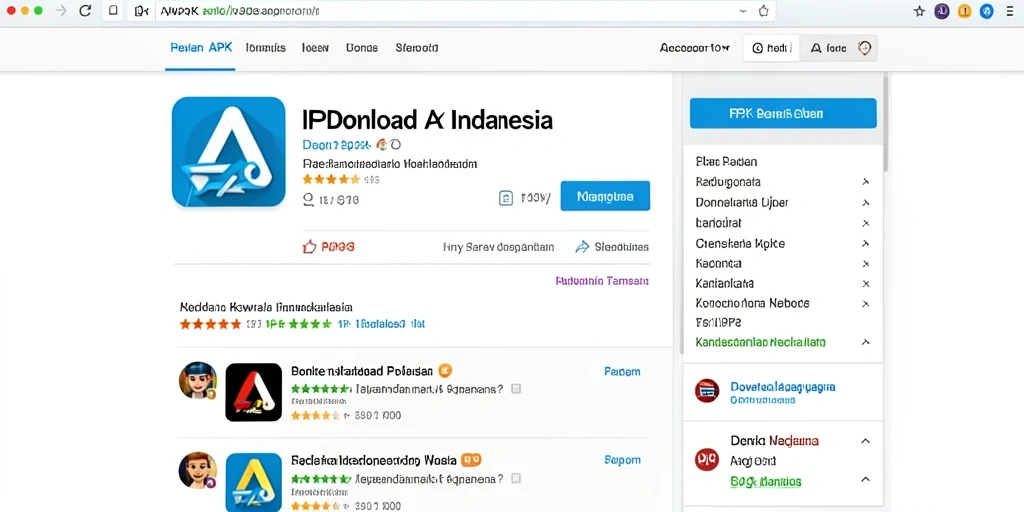Collapse the green Kandescanlao Nechallato section
Viewport: 1024px width, 512px height.
pyautogui.click(x=865, y=342)
